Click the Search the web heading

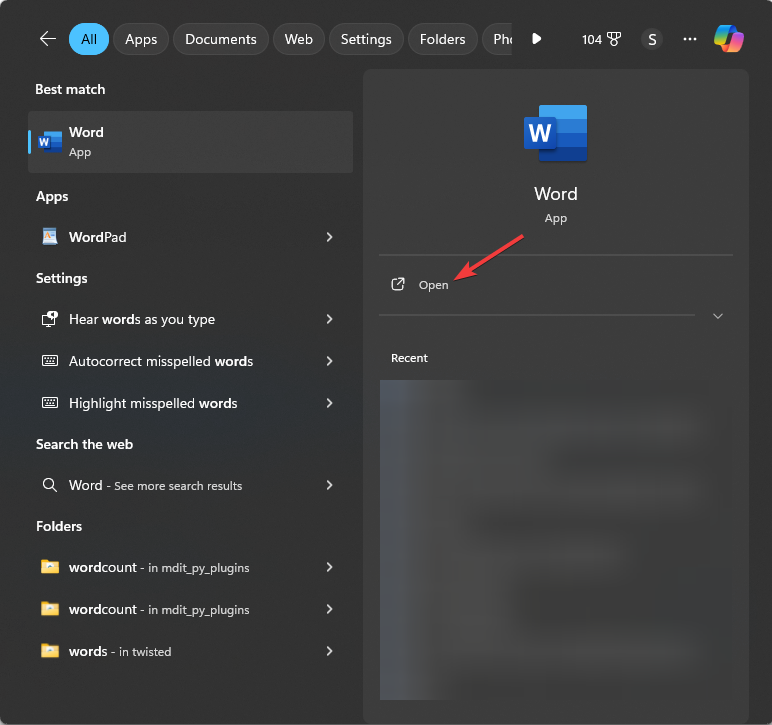tap(84, 444)
